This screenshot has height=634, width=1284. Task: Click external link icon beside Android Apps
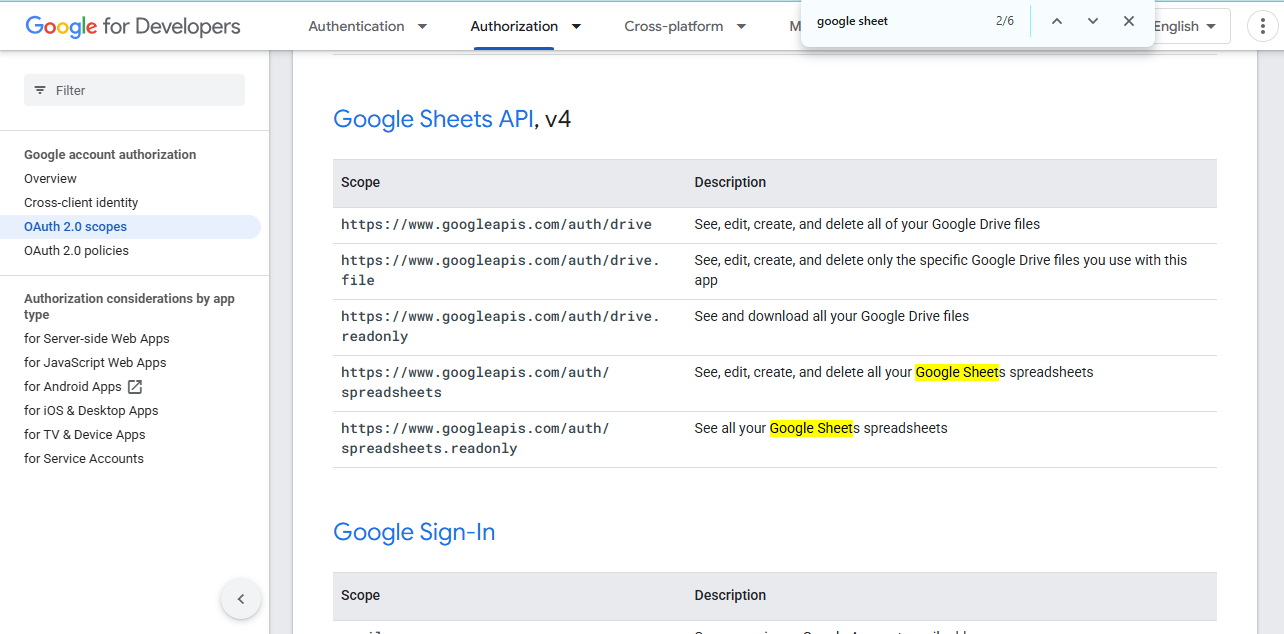[x=135, y=386]
